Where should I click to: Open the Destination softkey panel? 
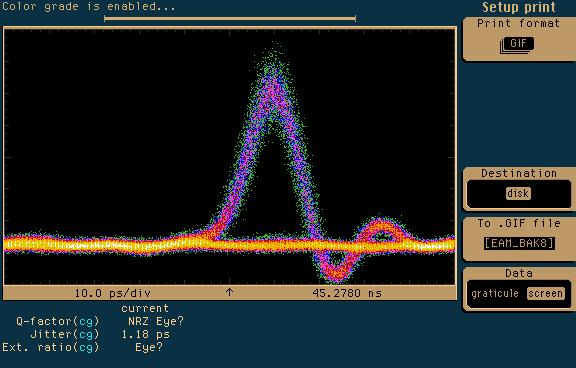[x=519, y=189]
